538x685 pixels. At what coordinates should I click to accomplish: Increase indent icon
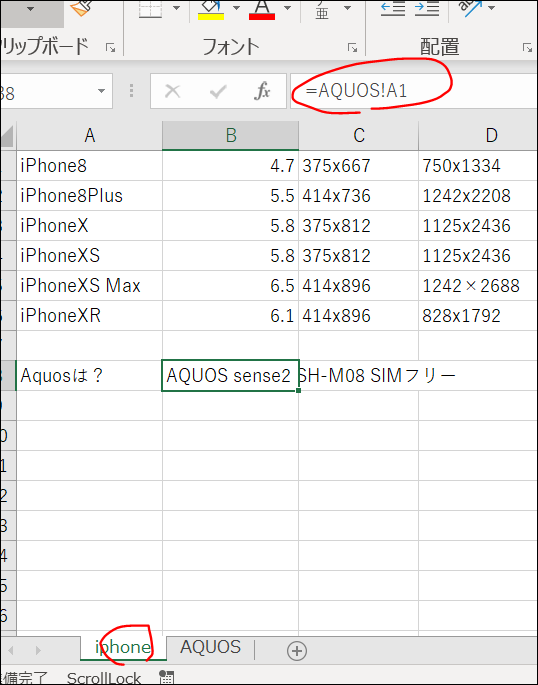point(427,9)
